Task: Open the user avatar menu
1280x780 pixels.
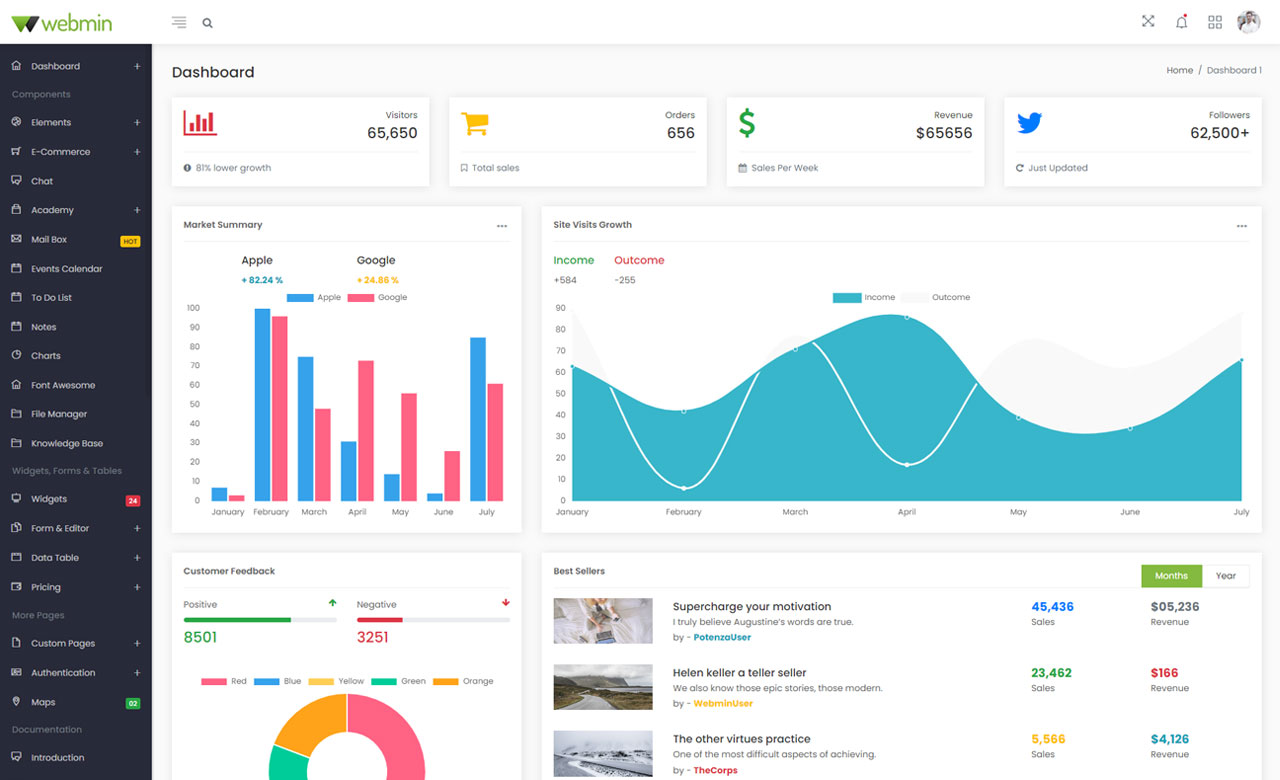Action: [x=1249, y=22]
